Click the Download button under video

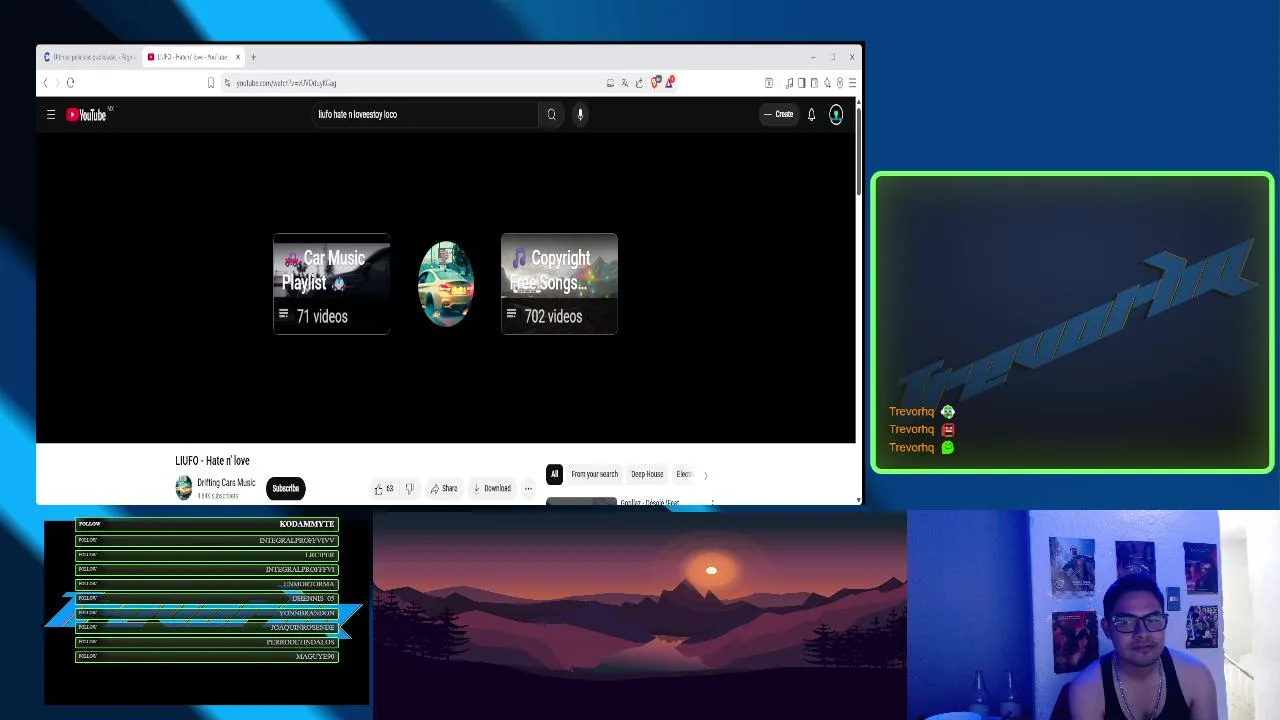pyautogui.click(x=492, y=488)
